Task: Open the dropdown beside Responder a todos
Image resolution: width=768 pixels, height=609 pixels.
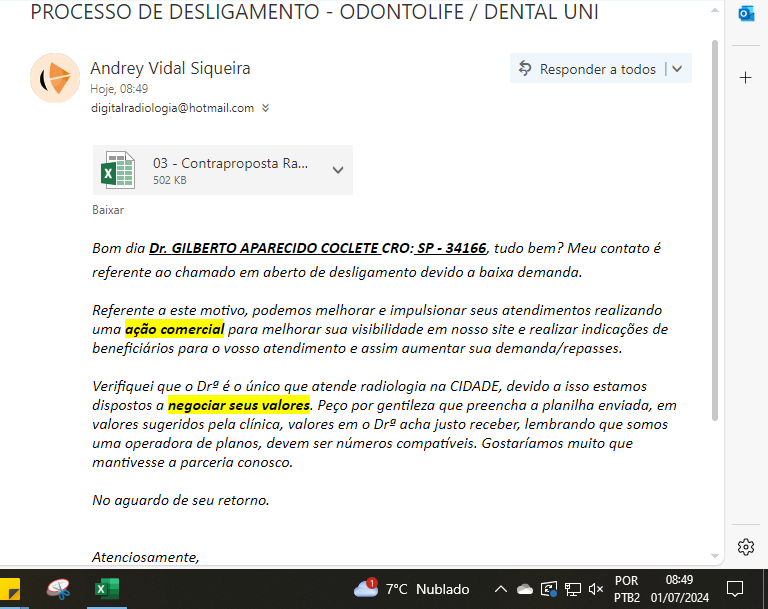Action: (677, 69)
